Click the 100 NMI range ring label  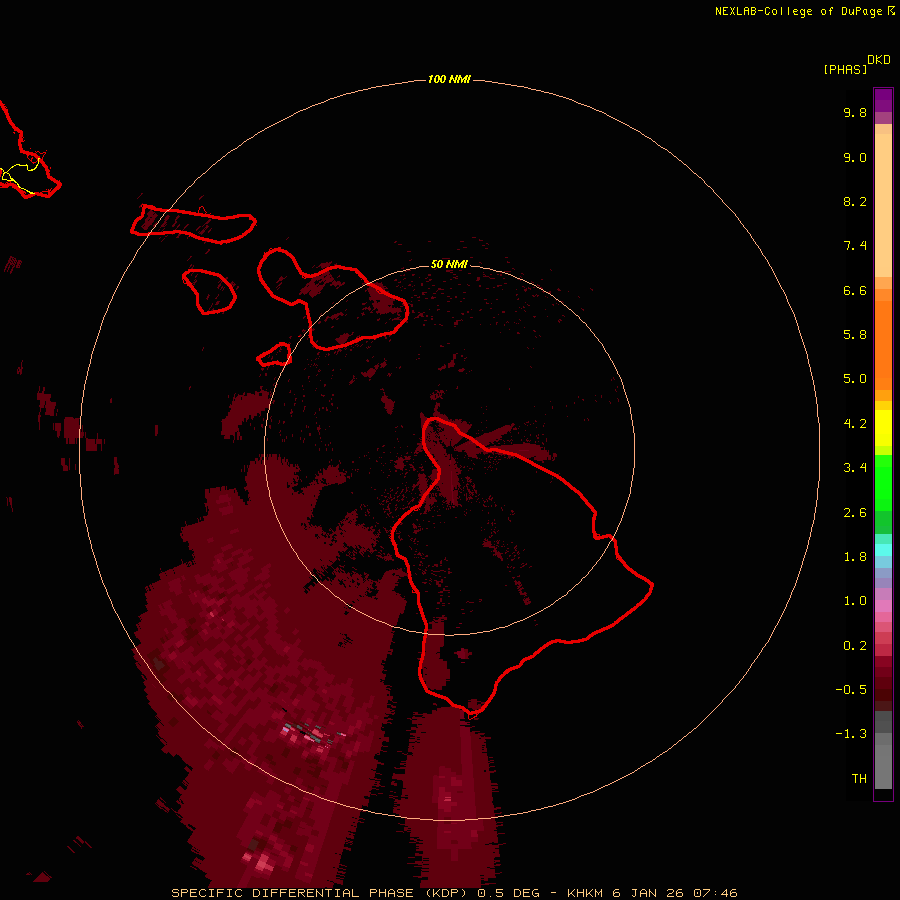click(x=449, y=79)
